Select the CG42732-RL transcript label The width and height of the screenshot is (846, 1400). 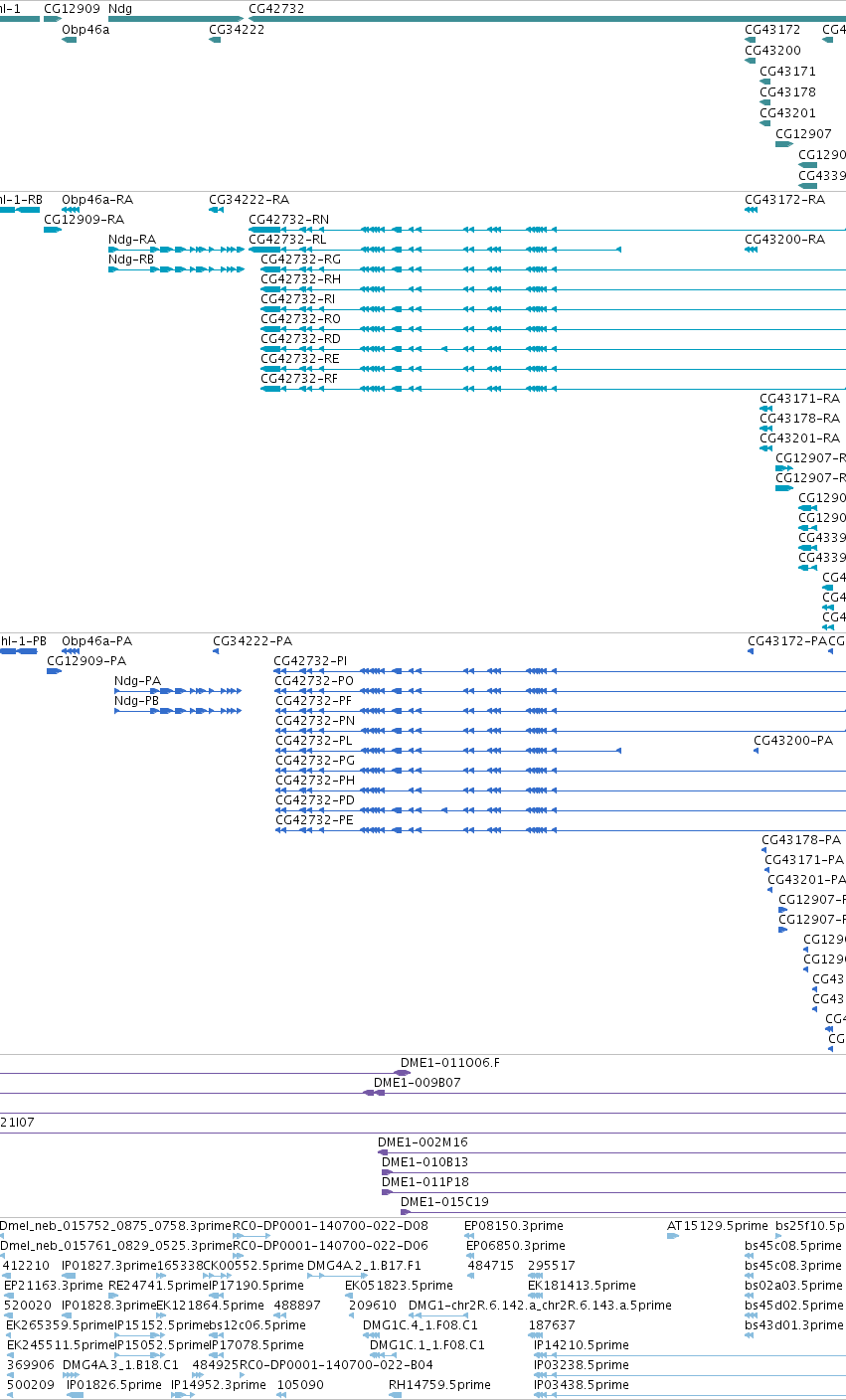click(x=287, y=240)
